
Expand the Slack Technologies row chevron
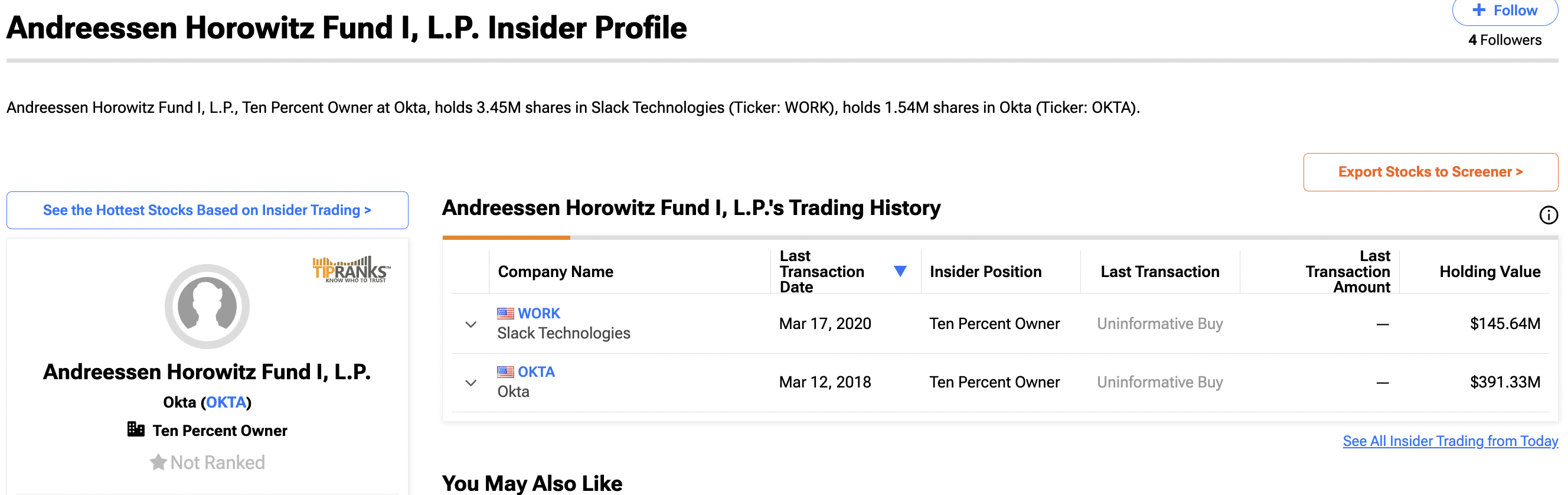pyautogui.click(x=471, y=324)
